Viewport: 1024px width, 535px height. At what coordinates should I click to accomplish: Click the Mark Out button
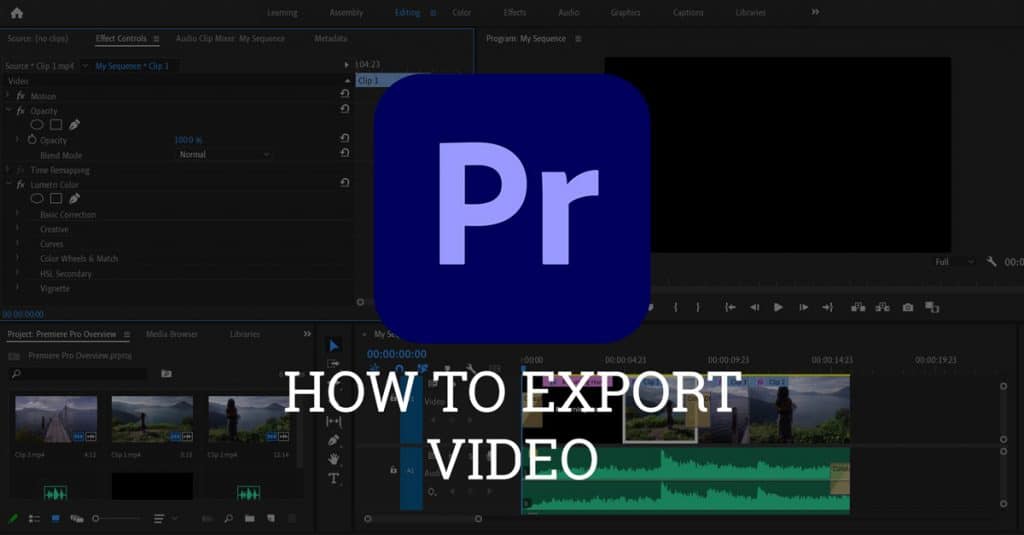pos(697,307)
